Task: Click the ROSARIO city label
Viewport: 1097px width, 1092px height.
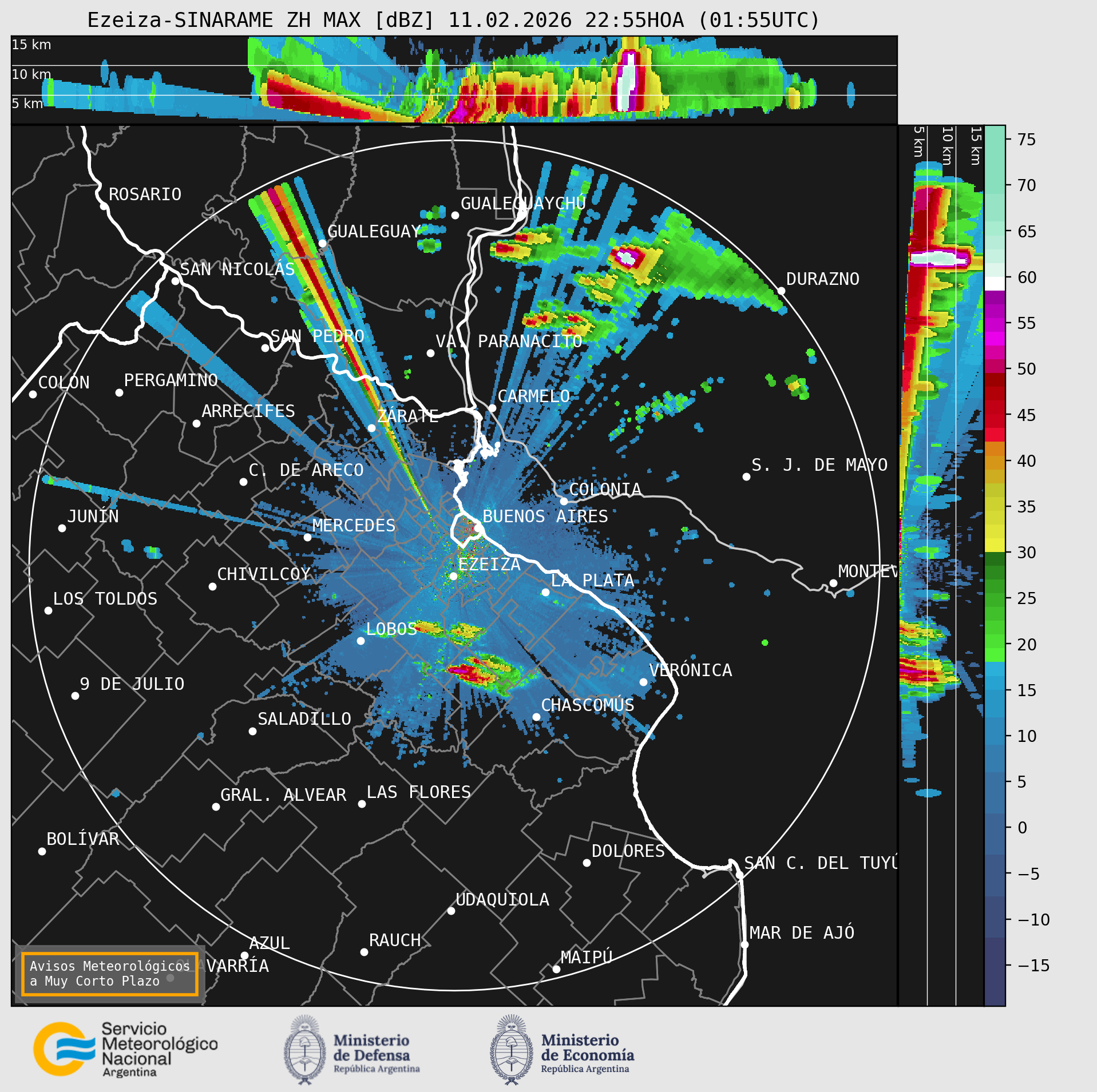Action: click(145, 194)
